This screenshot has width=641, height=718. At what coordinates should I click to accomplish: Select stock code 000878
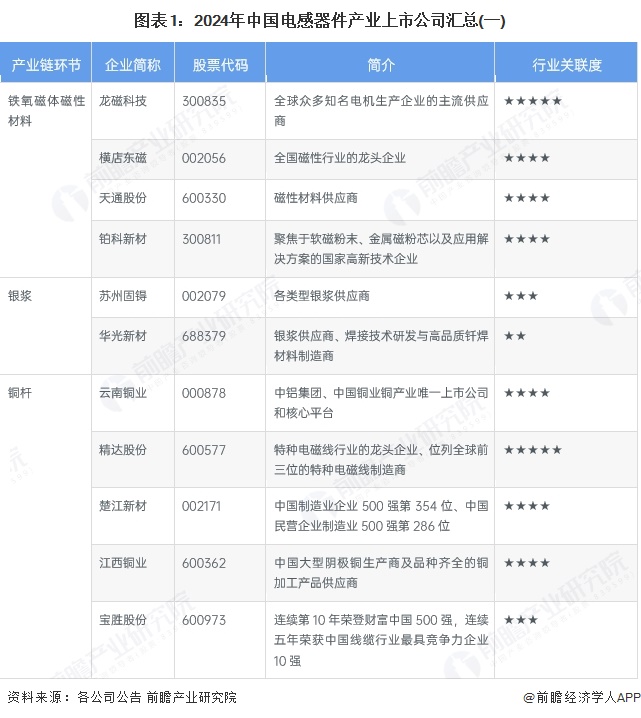(204, 393)
